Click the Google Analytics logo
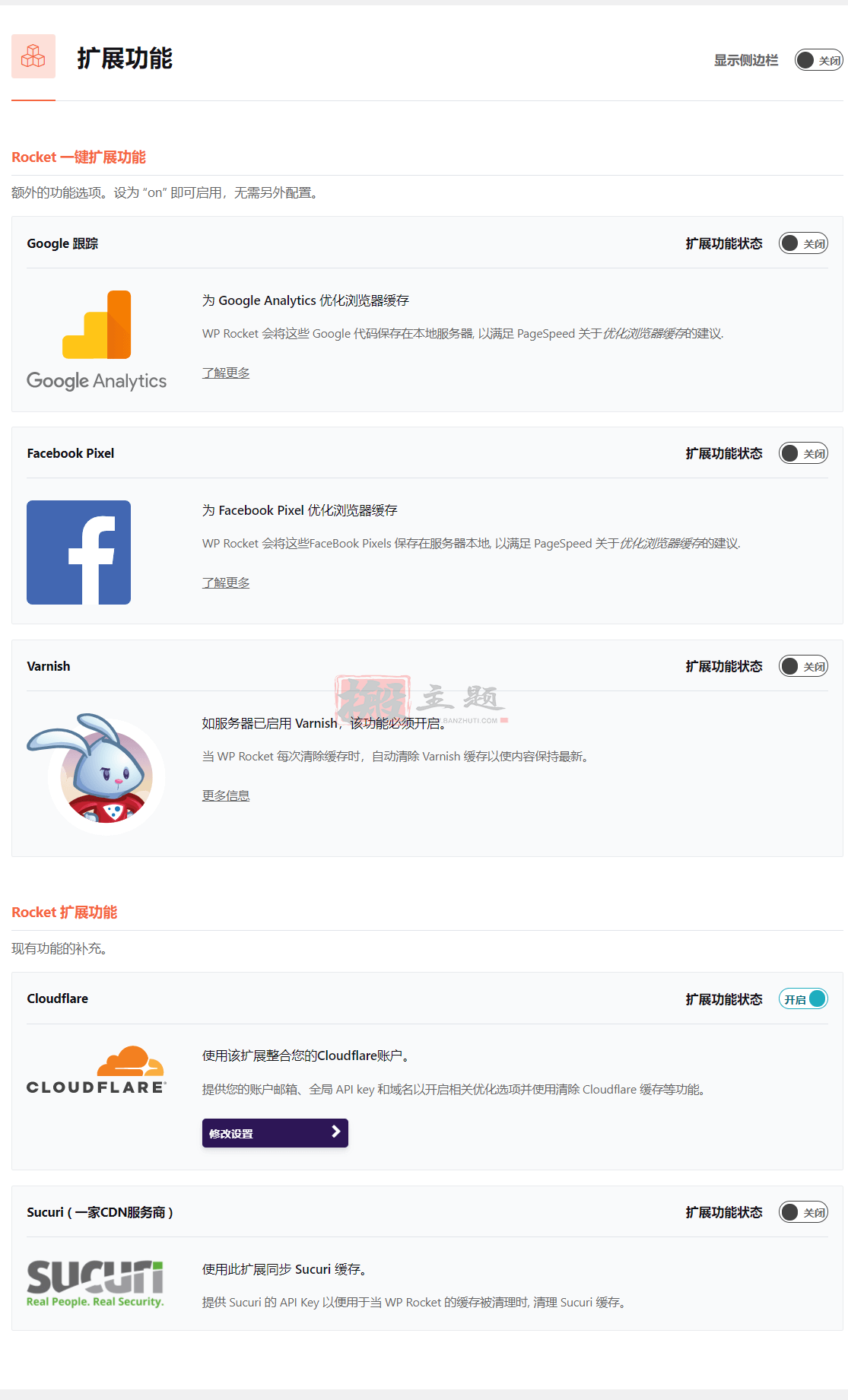This screenshot has width=848, height=1400. point(97,341)
